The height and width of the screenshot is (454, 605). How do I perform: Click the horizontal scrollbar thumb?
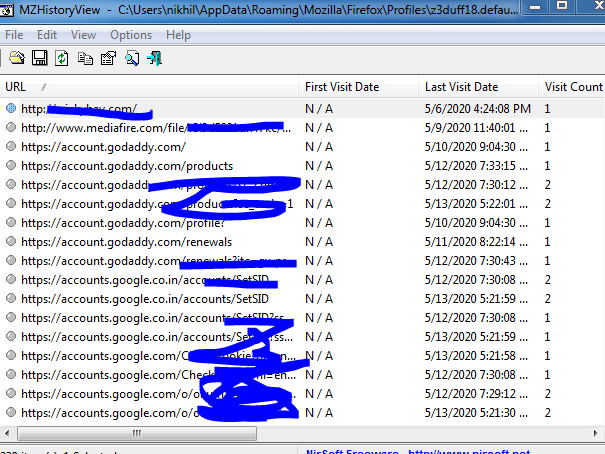137,433
